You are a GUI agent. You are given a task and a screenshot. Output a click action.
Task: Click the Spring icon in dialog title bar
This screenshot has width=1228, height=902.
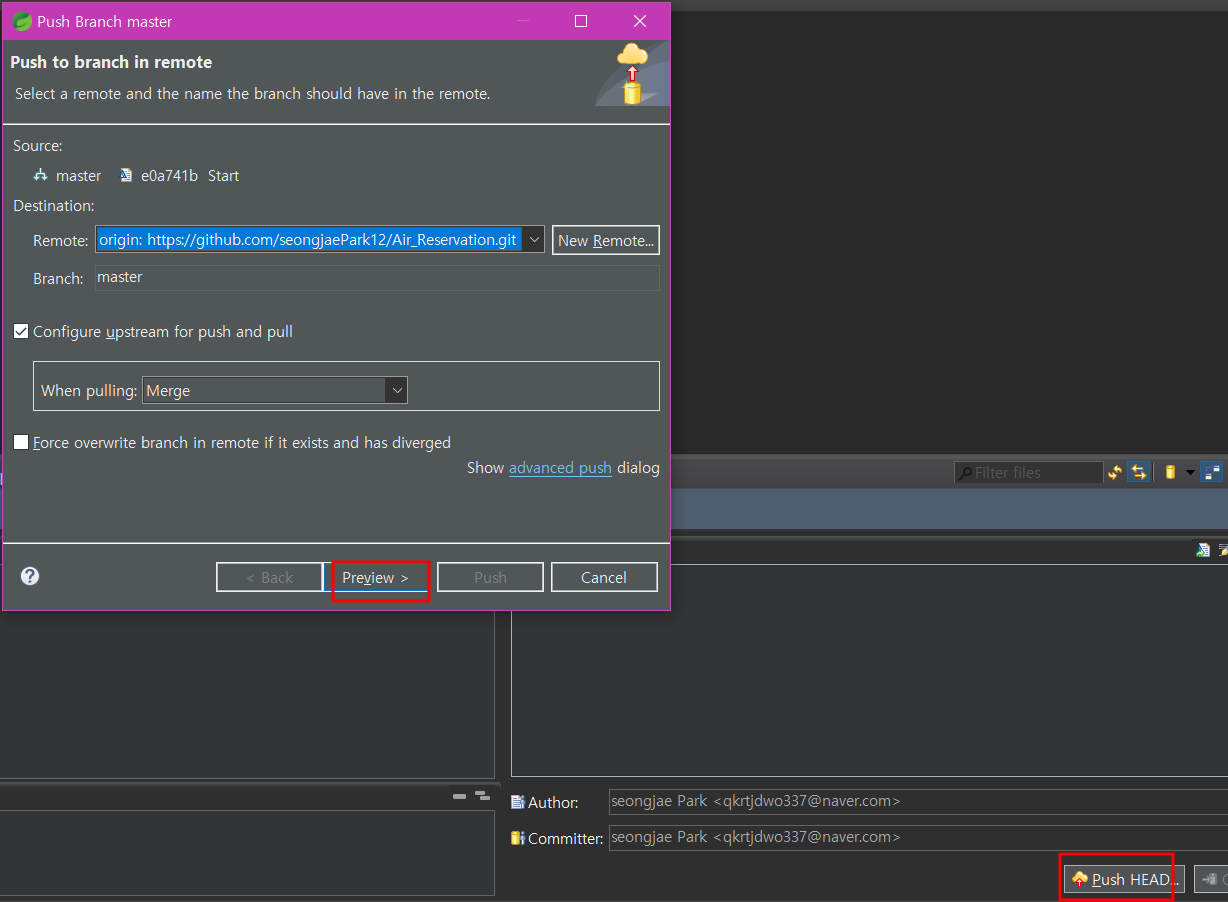click(x=22, y=21)
